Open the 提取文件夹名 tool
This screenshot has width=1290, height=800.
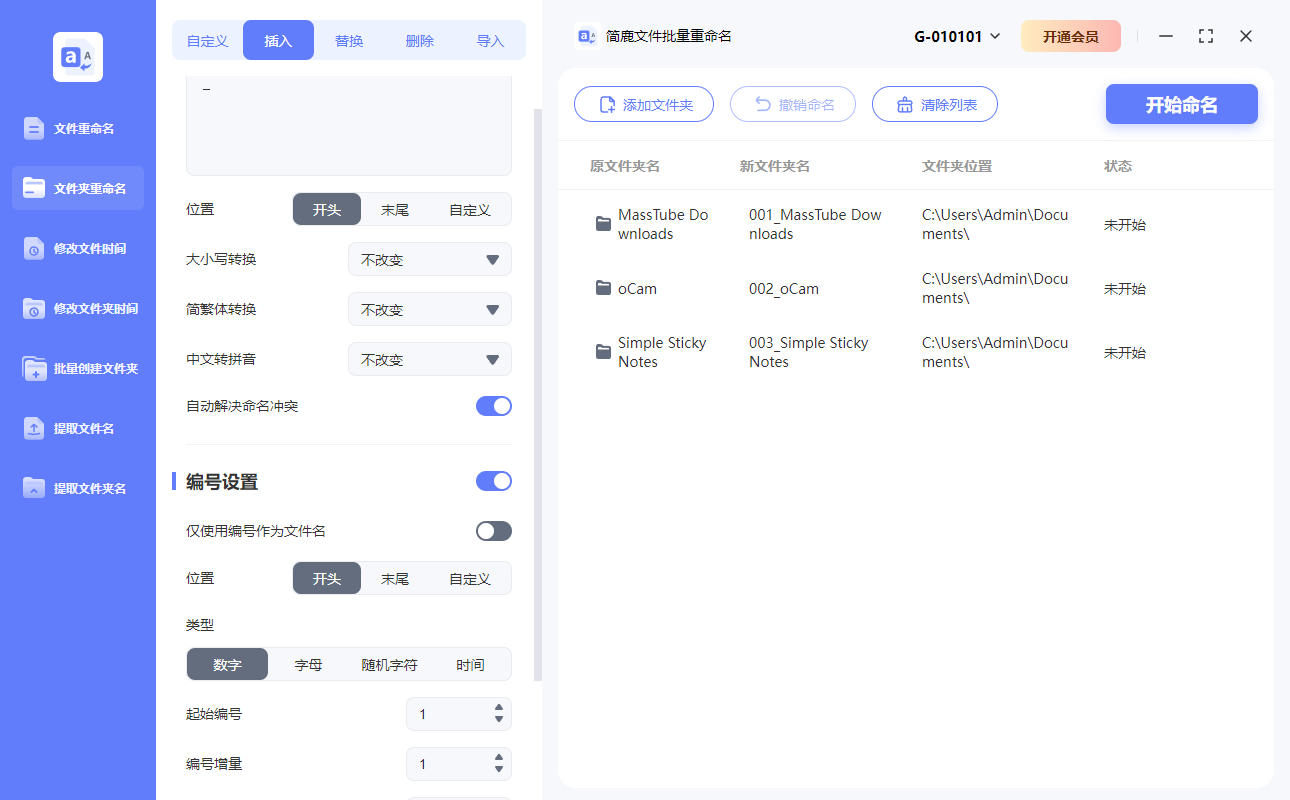[x=77, y=488]
